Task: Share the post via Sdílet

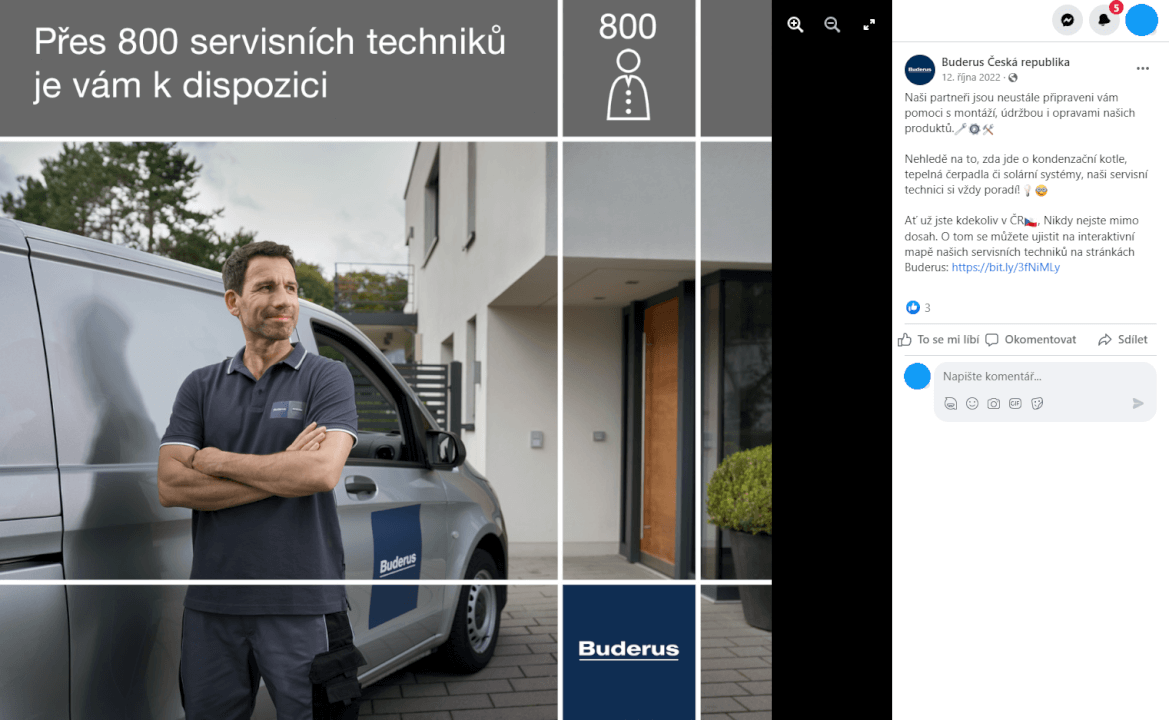Action: pyautogui.click(x=1122, y=339)
